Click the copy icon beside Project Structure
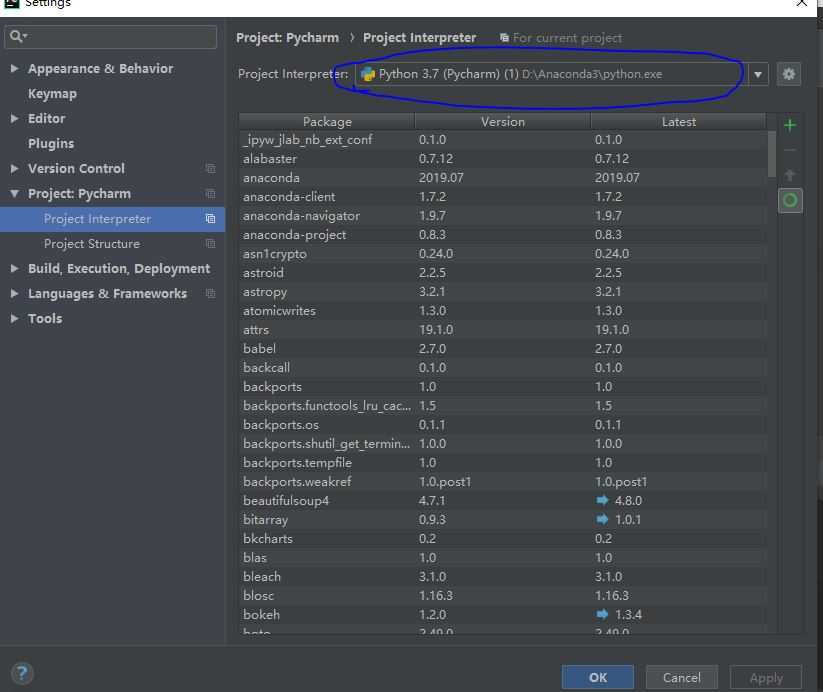Viewport: 823px width, 692px height. (x=210, y=244)
